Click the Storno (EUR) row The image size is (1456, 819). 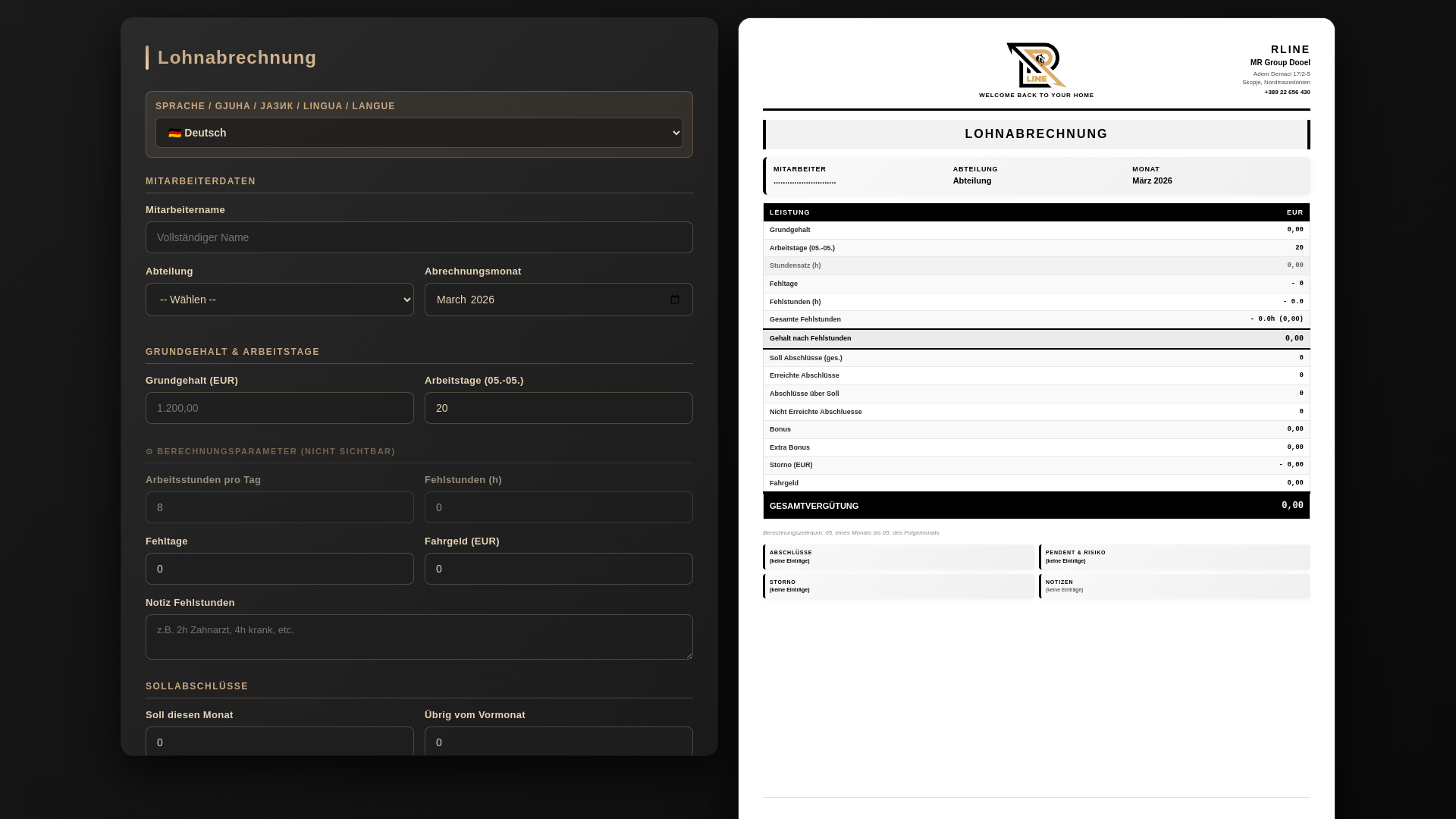click(1036, 465)
